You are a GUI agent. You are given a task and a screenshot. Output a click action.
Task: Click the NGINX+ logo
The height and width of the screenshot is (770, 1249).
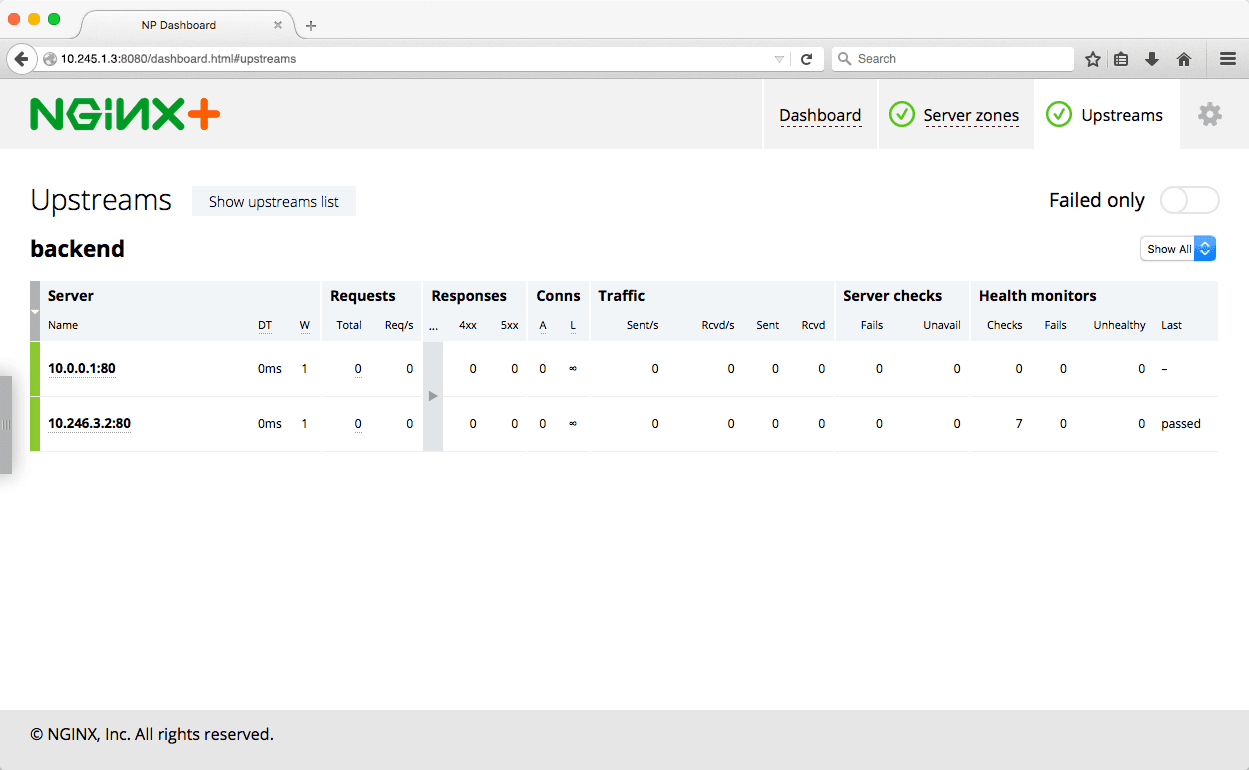pos(124,112)
